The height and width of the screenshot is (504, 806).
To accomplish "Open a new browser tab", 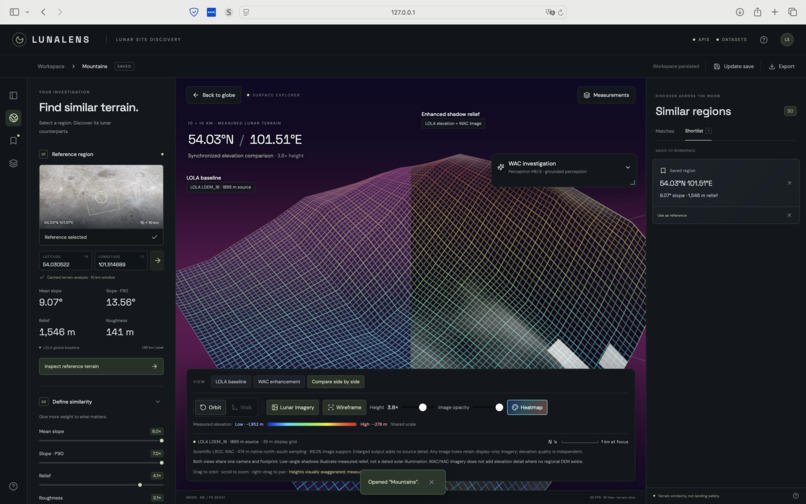I will 775,12.
